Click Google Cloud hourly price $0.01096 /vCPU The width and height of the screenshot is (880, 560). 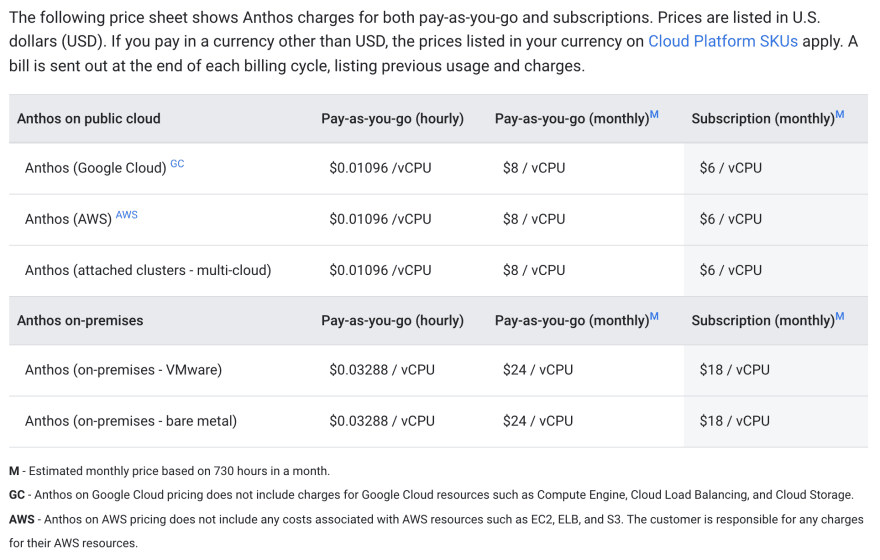pyautogui.click(x=381, y=168)
